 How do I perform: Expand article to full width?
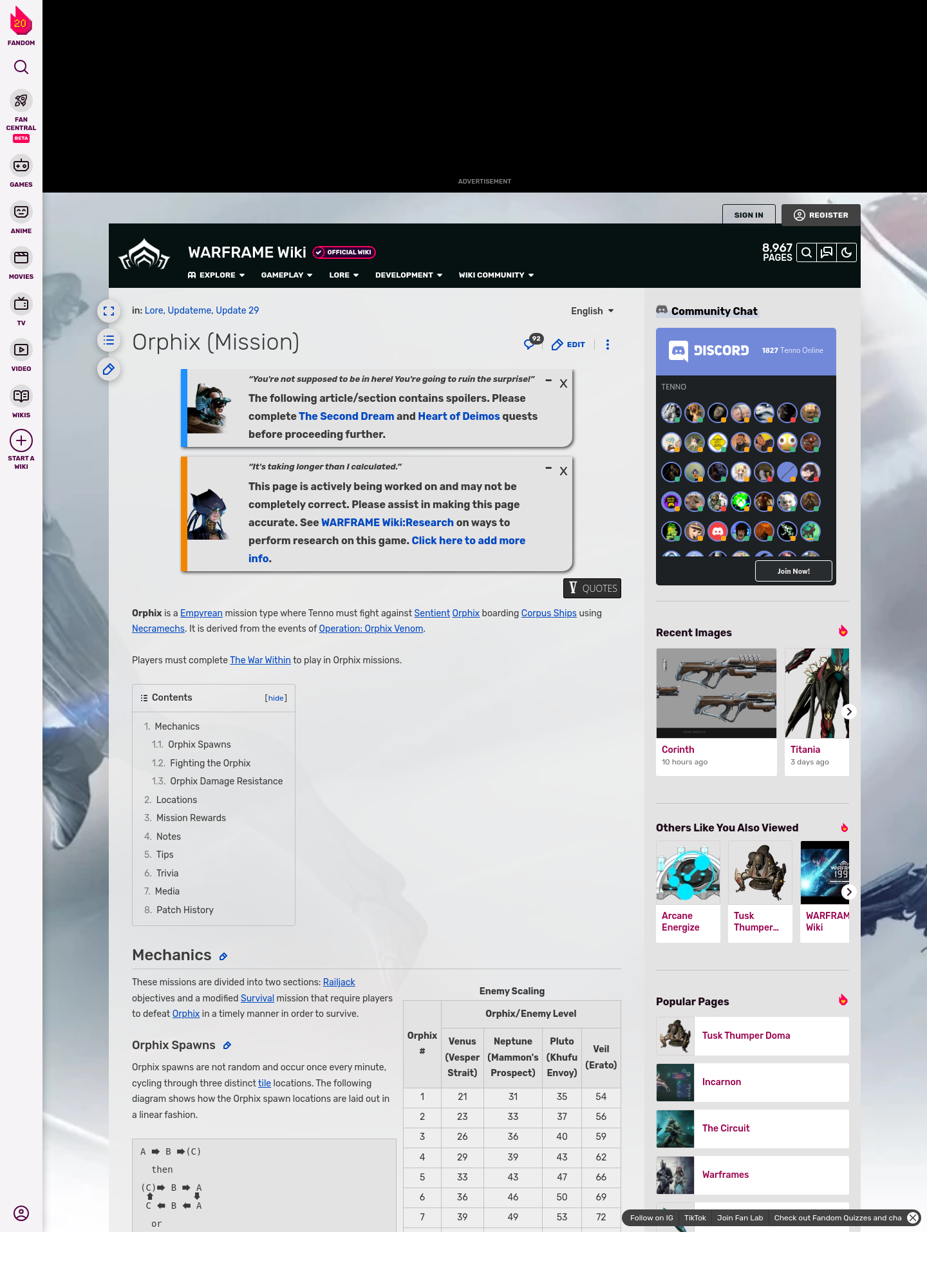coord(109,311)
